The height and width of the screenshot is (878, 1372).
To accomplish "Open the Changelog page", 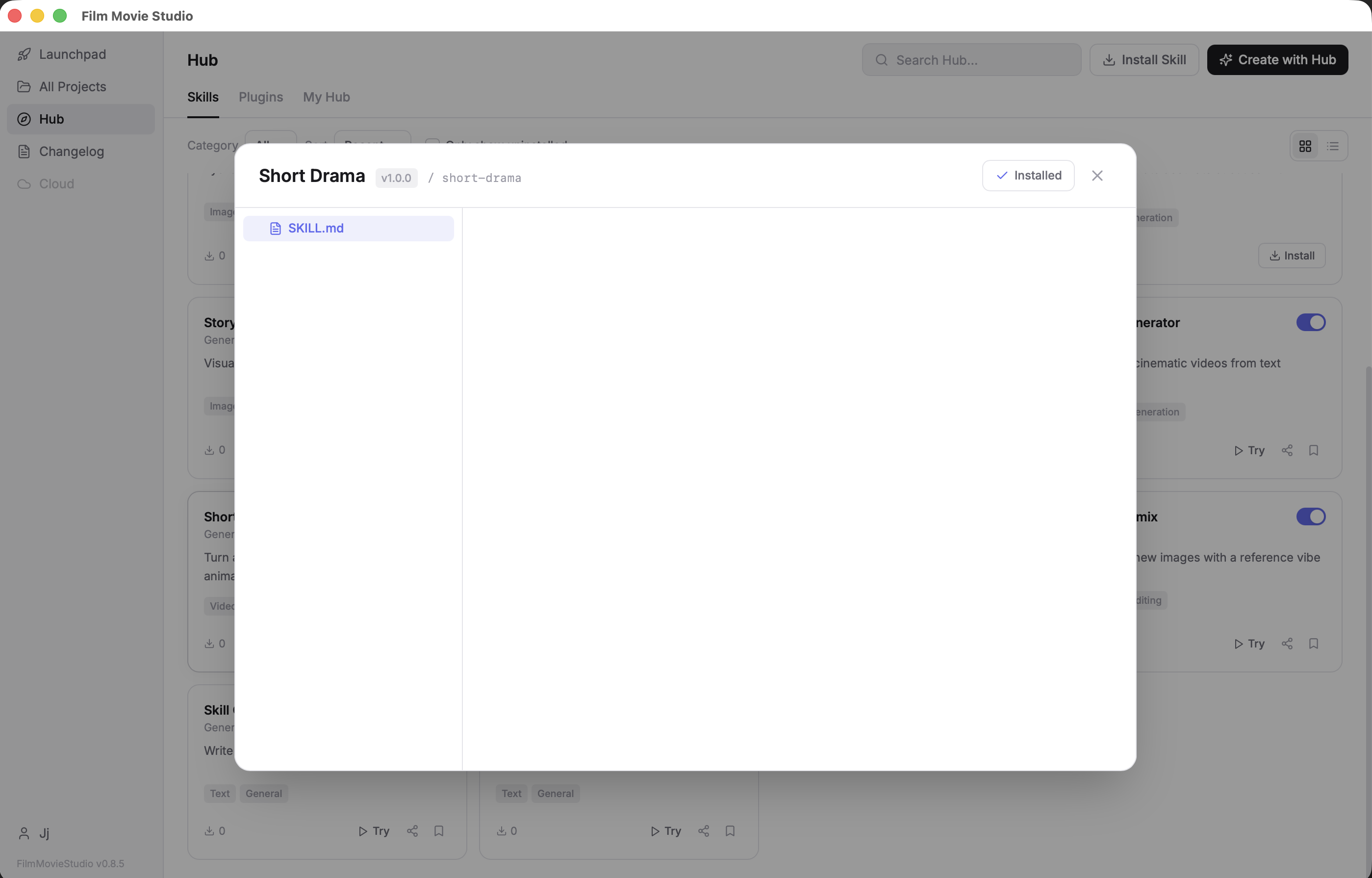I will pos(80,152).
